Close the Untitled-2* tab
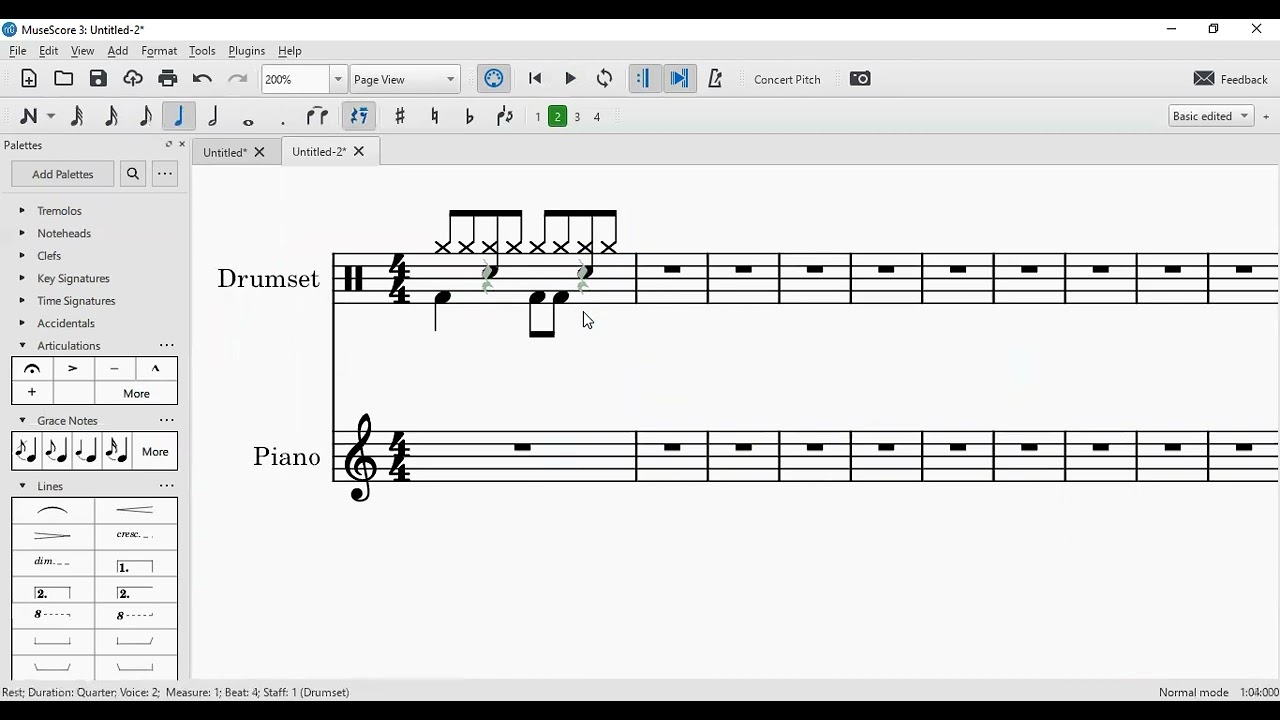 [x=359, y=152]
